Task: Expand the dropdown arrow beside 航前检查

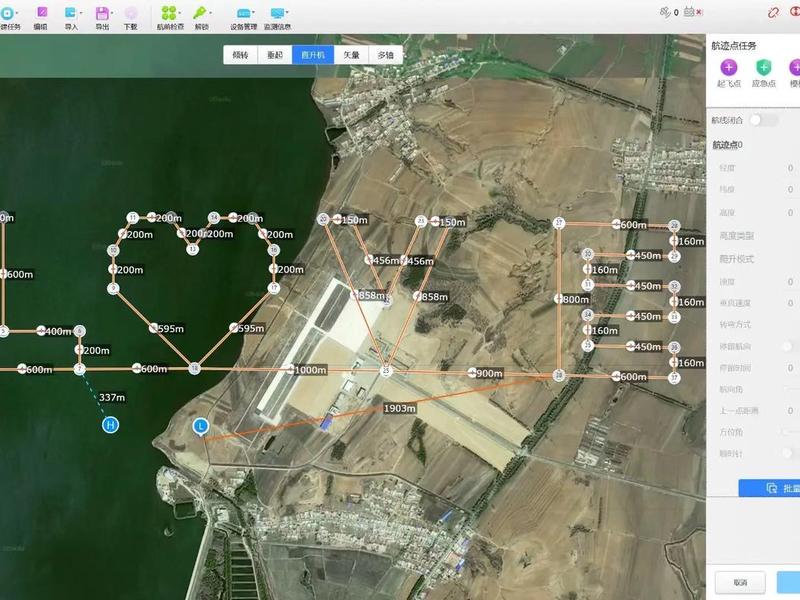Action: (180, 12)
